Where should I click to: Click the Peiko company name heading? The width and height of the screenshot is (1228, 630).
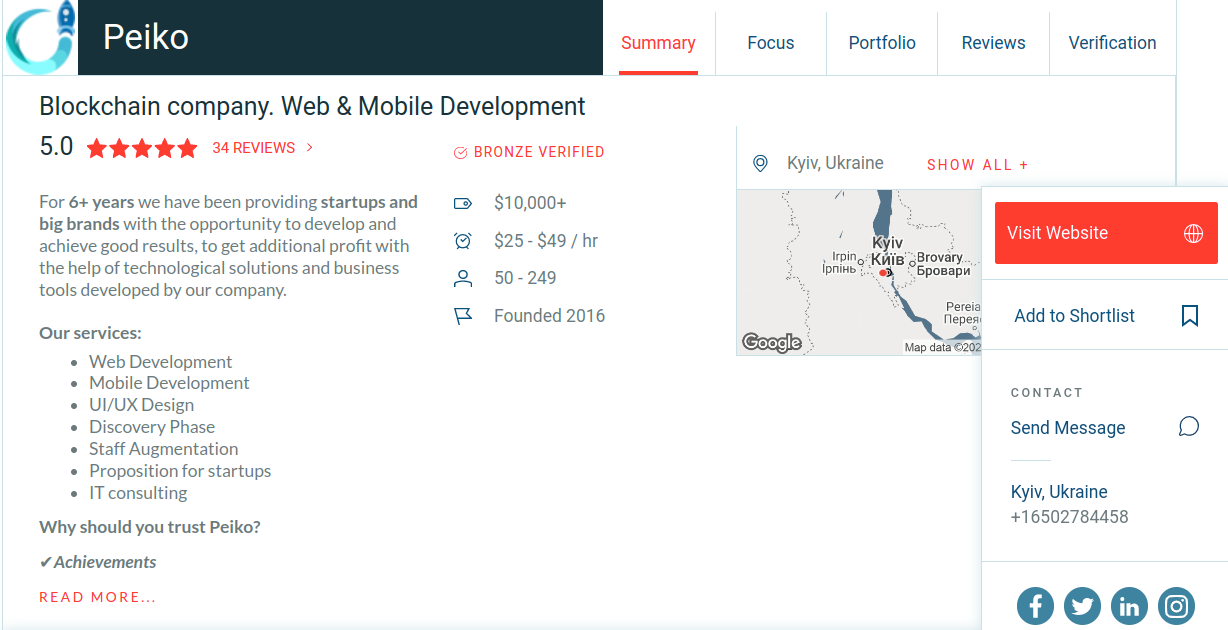click(x=146, y=37)
